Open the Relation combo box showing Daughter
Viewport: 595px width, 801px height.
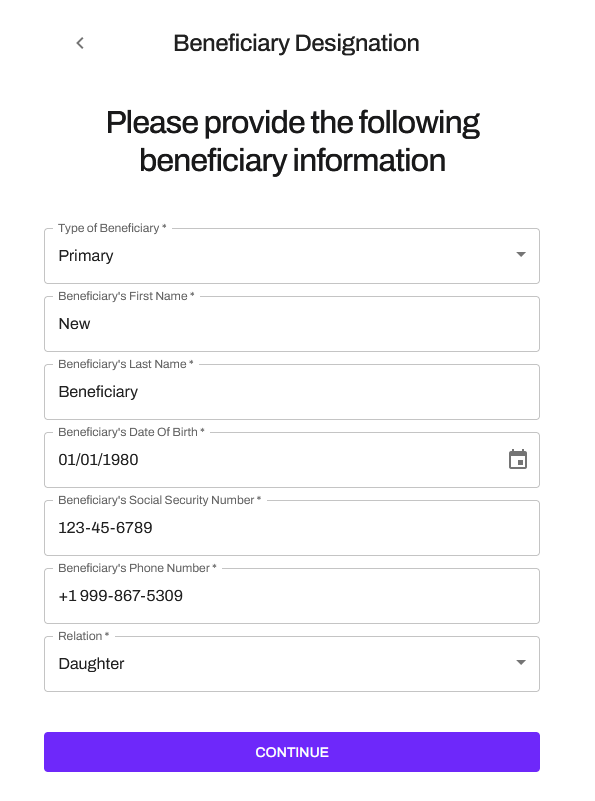point(292,664)
